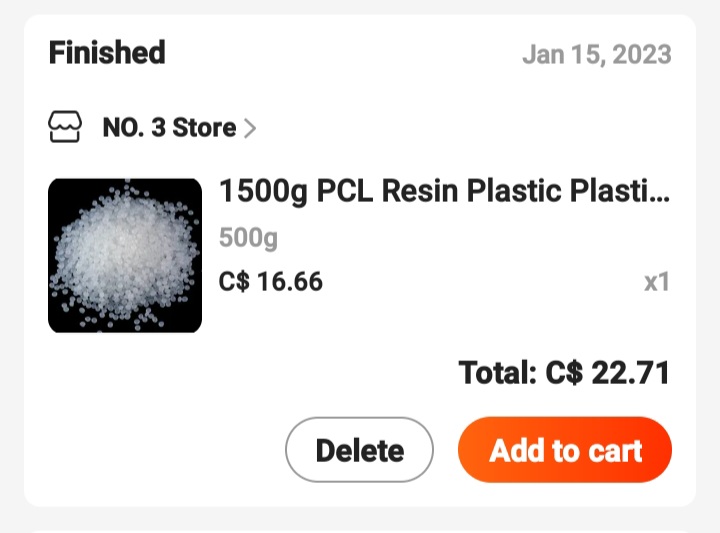Click the x1 quantity indicator
The width and height of the screenshot is (720, 533).
[656, 282]
